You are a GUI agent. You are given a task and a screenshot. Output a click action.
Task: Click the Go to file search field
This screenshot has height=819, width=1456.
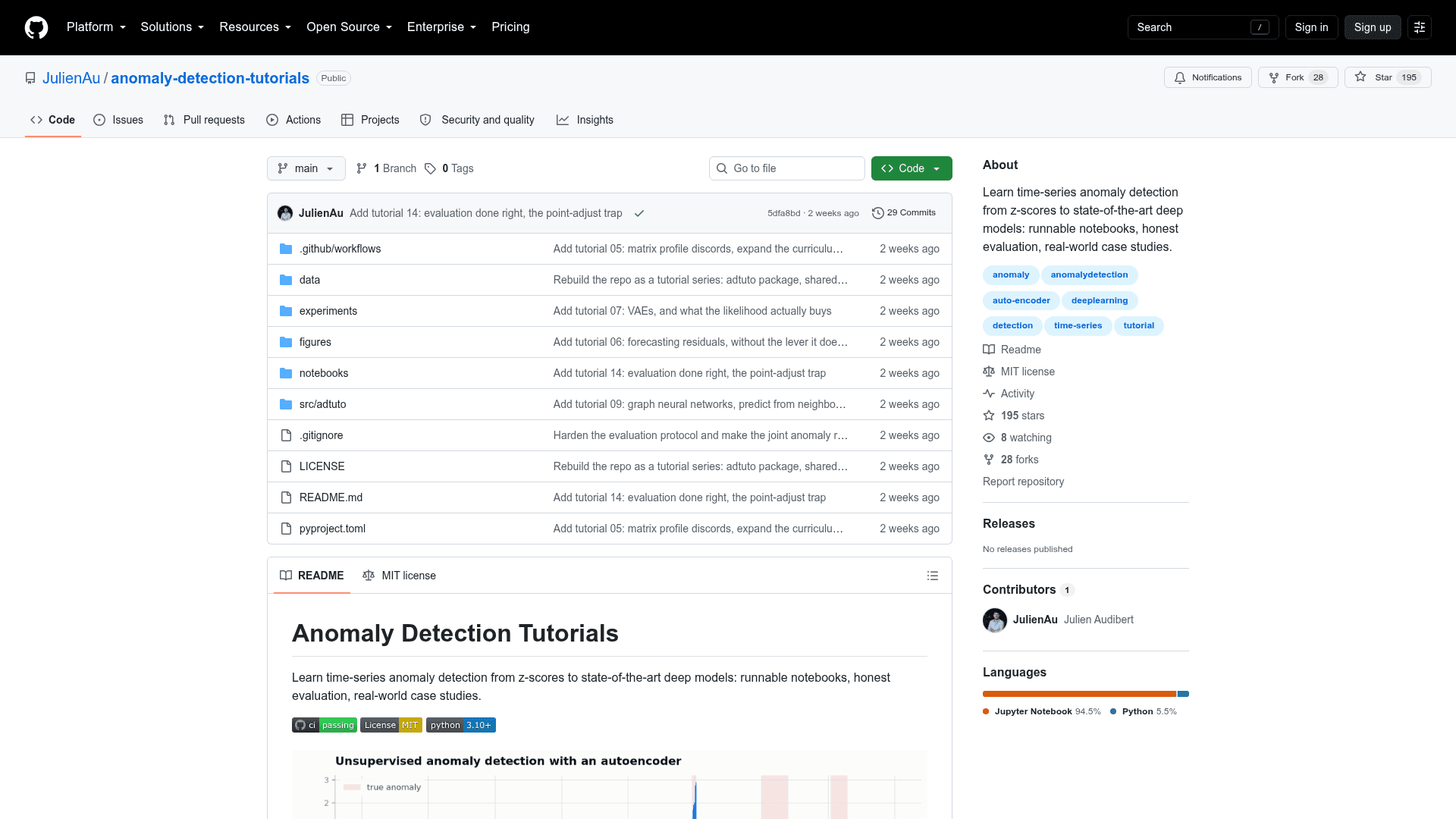pos(786,168)
